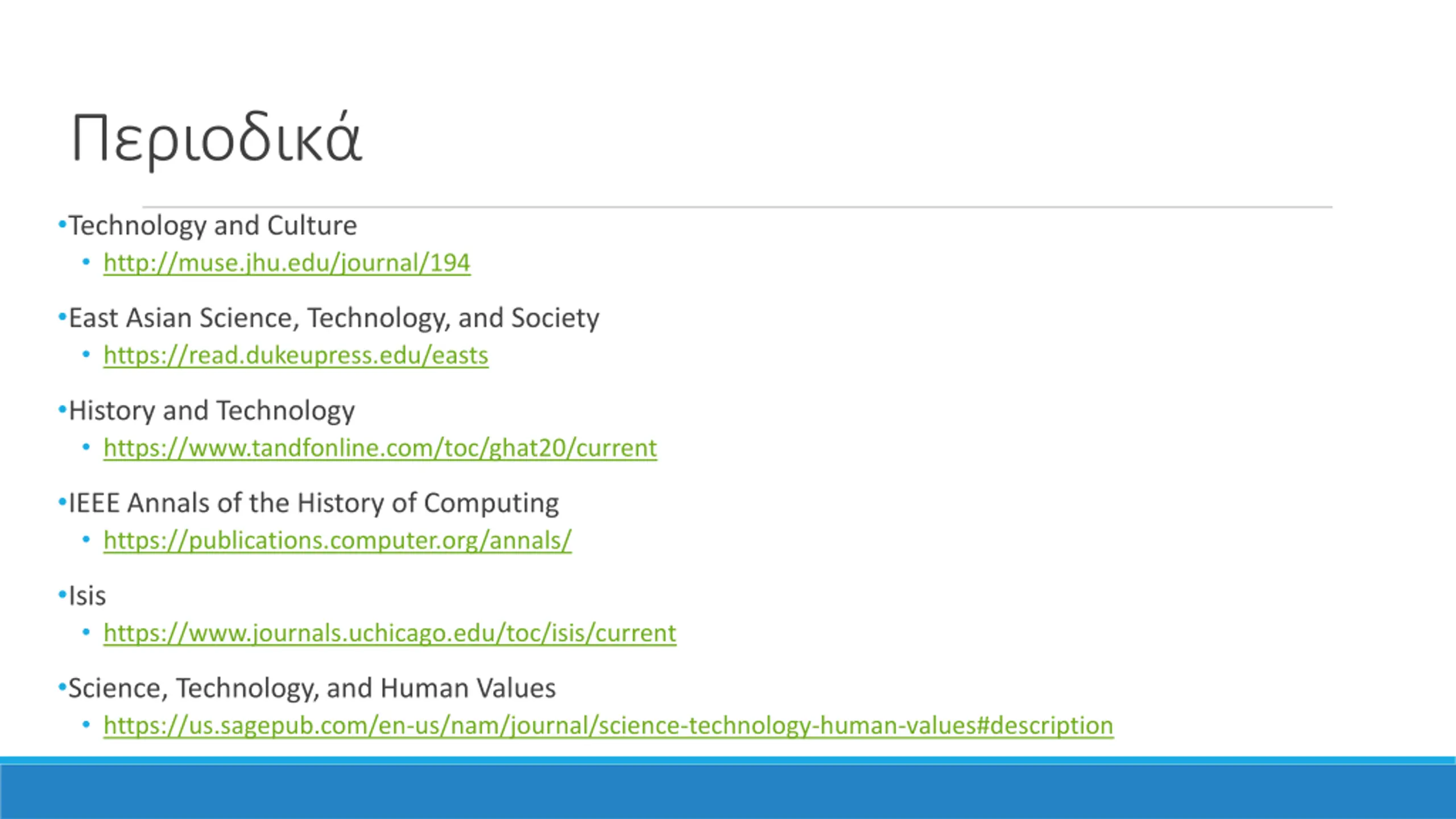Click the bullet before 'Technology and Culture'
Screen dimensions: 1456x819
tap(62, 225)
